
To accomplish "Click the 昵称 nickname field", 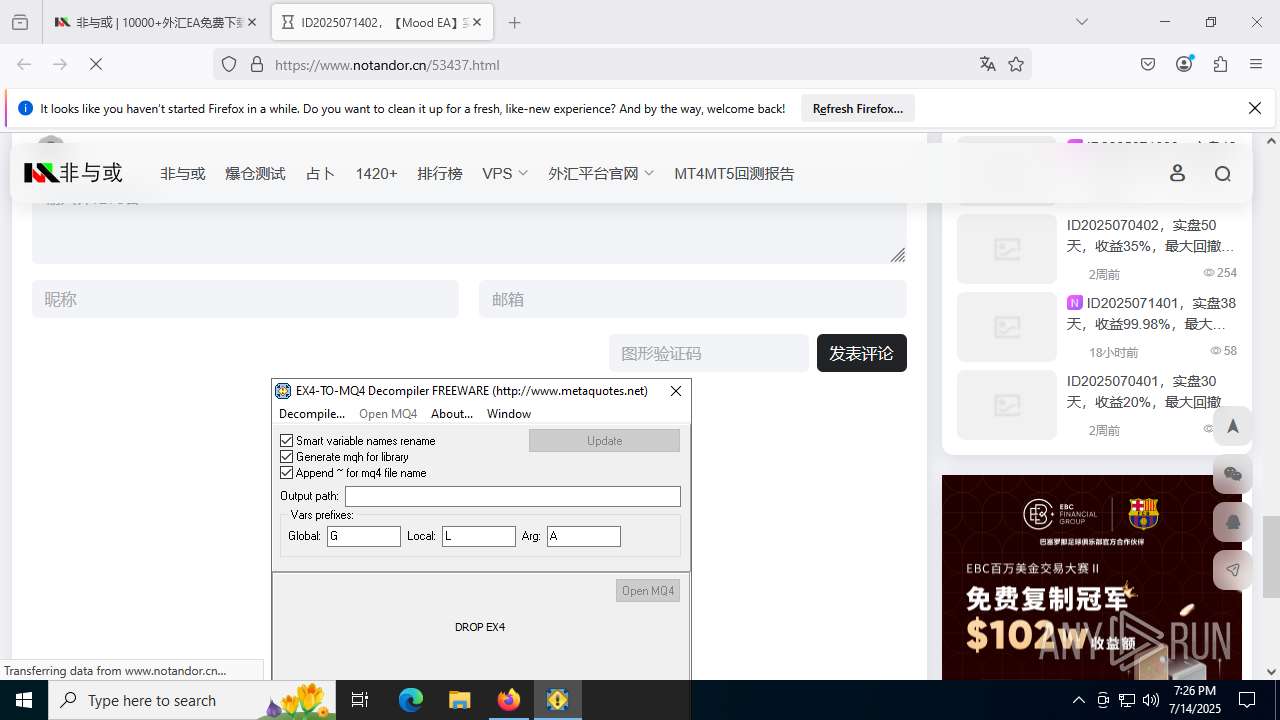I will pyautogui.click(x=245, y=299).
